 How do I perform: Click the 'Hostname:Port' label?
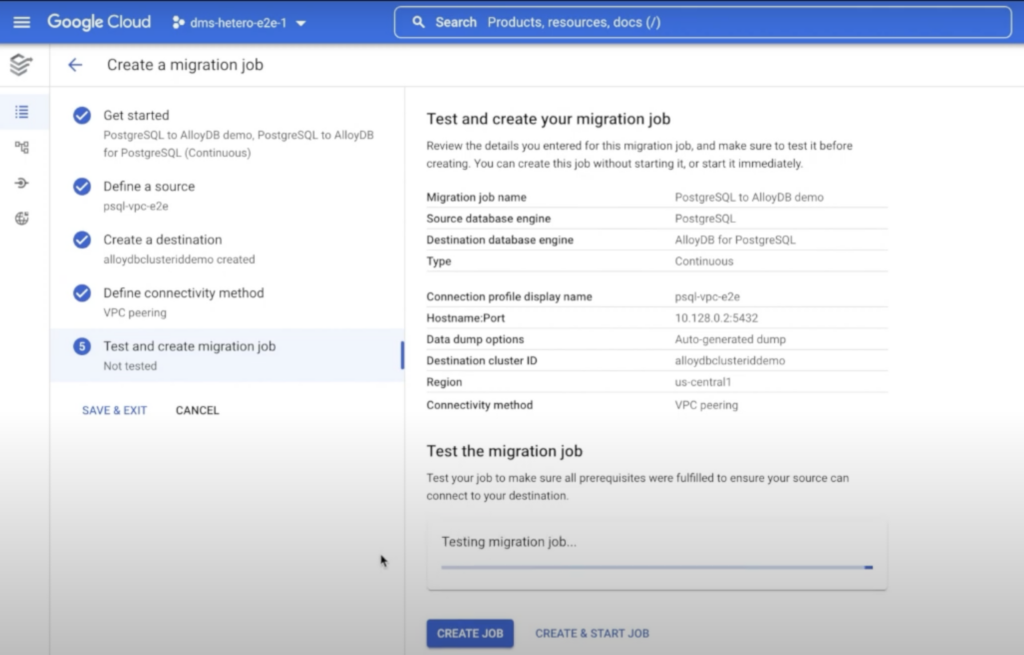point(466,318)
